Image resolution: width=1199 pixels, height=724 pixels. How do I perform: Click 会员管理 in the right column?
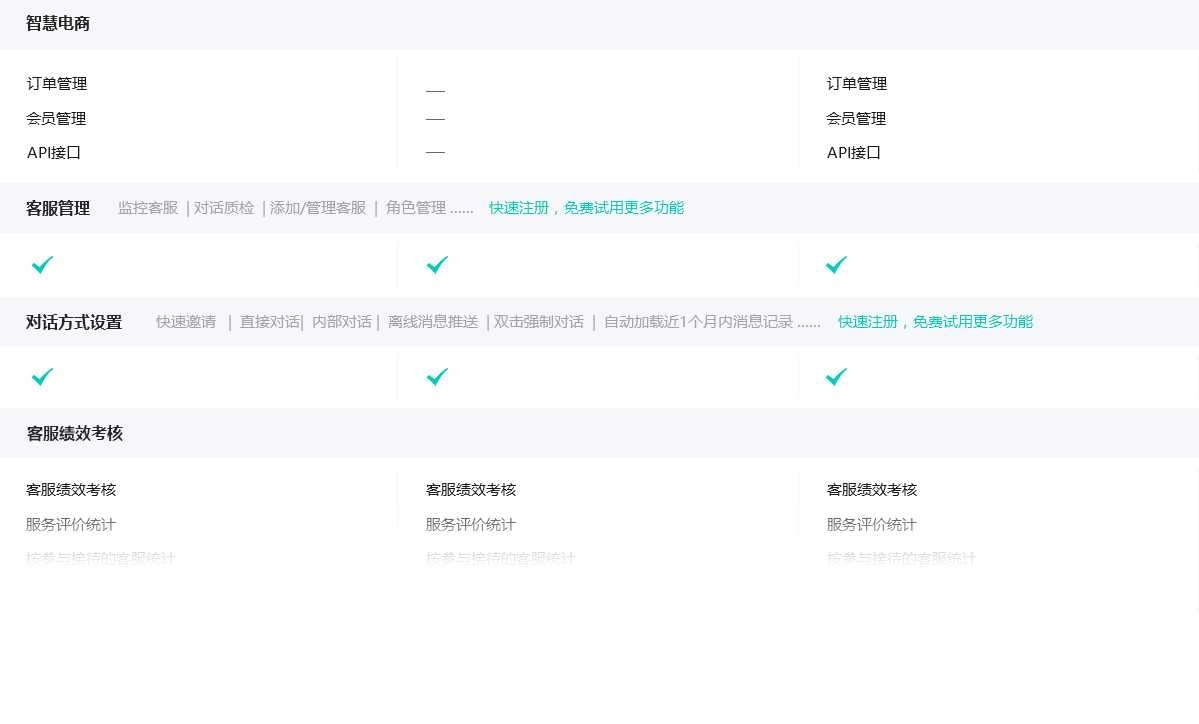[856, 119]
